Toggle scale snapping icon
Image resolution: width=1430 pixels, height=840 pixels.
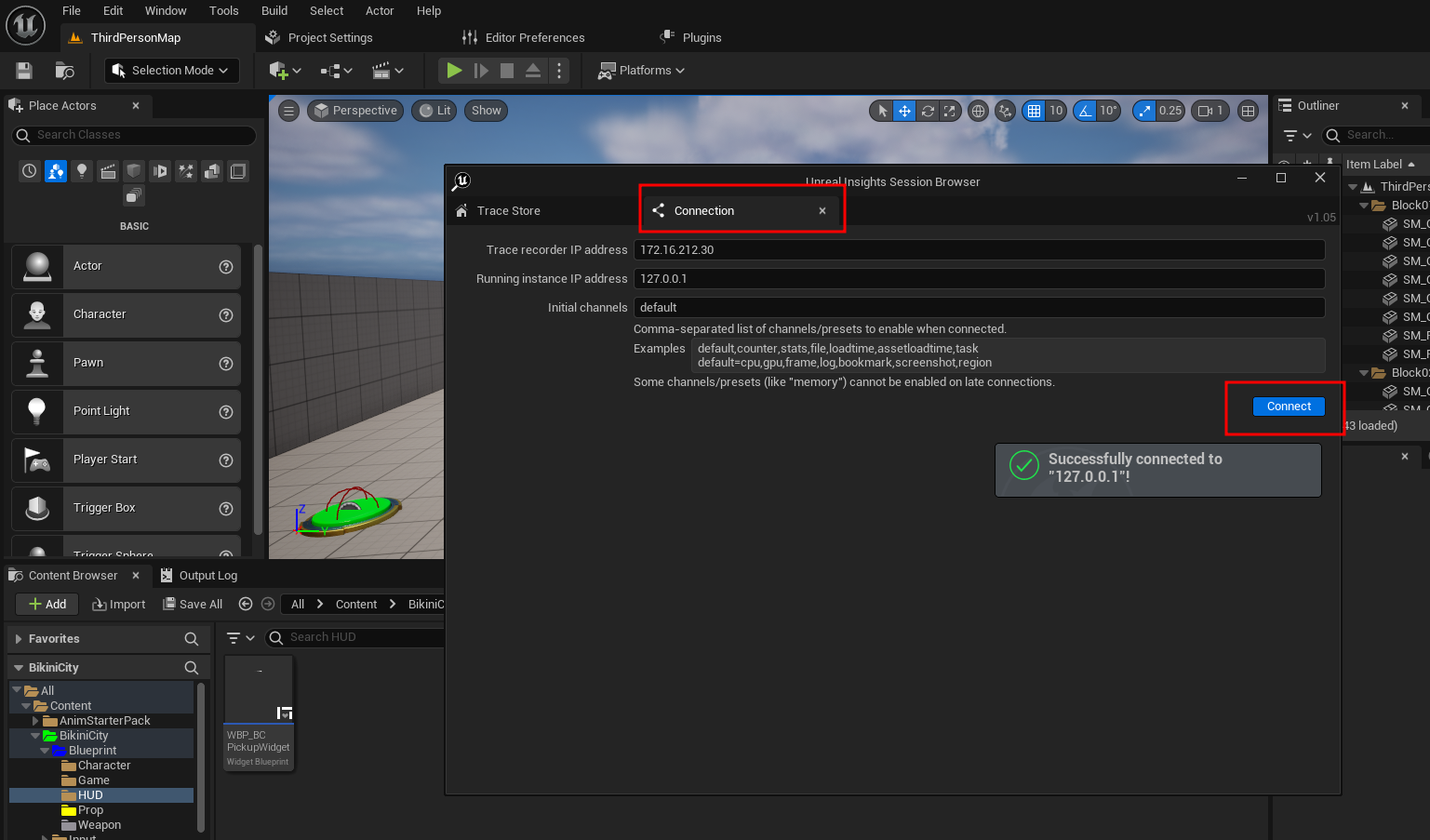[1144, 111]
